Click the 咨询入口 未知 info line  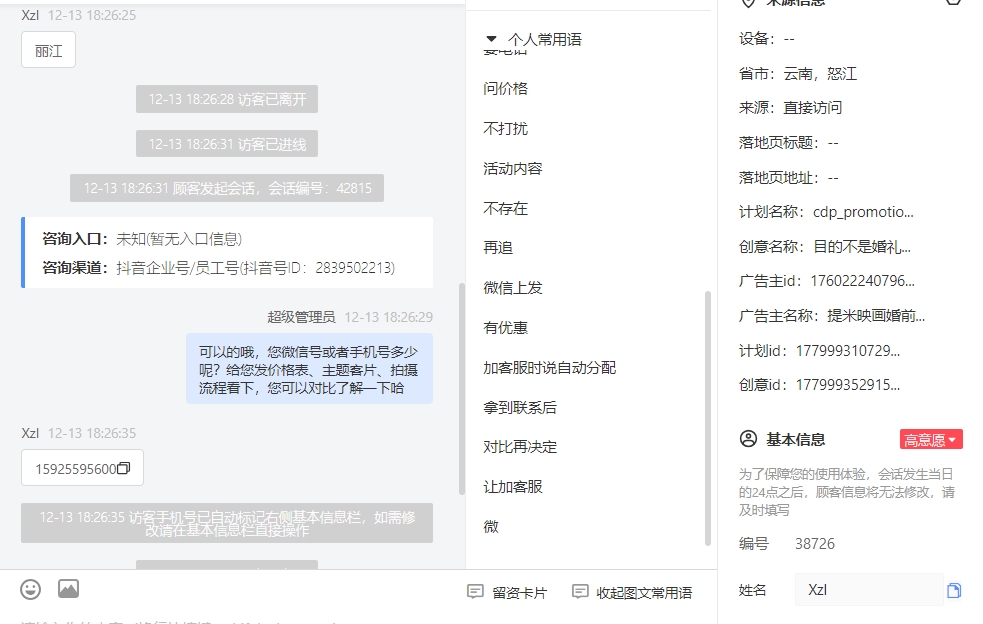tap(142, 239)
